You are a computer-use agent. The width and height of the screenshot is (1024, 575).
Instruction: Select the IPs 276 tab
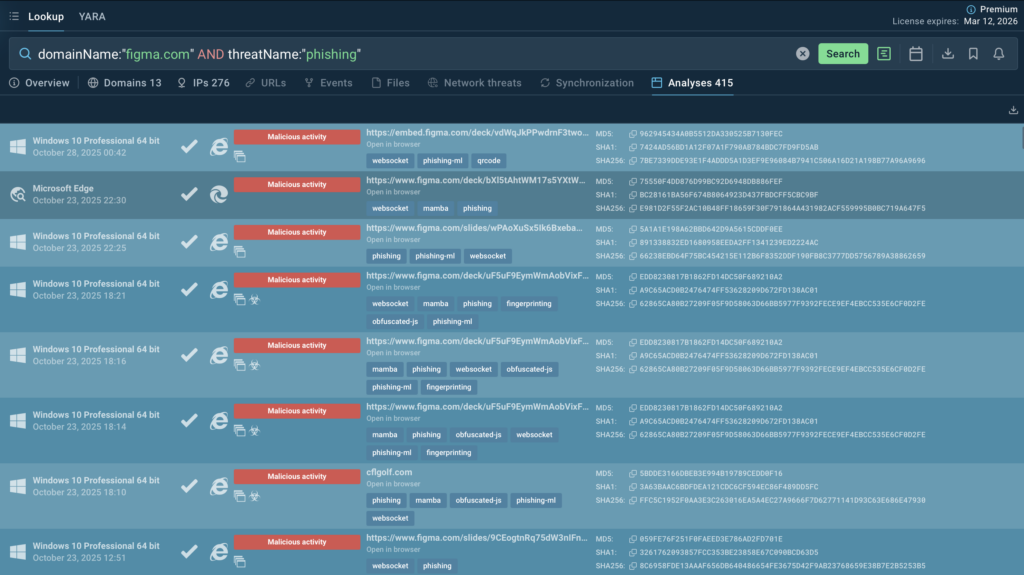point(203,83)
